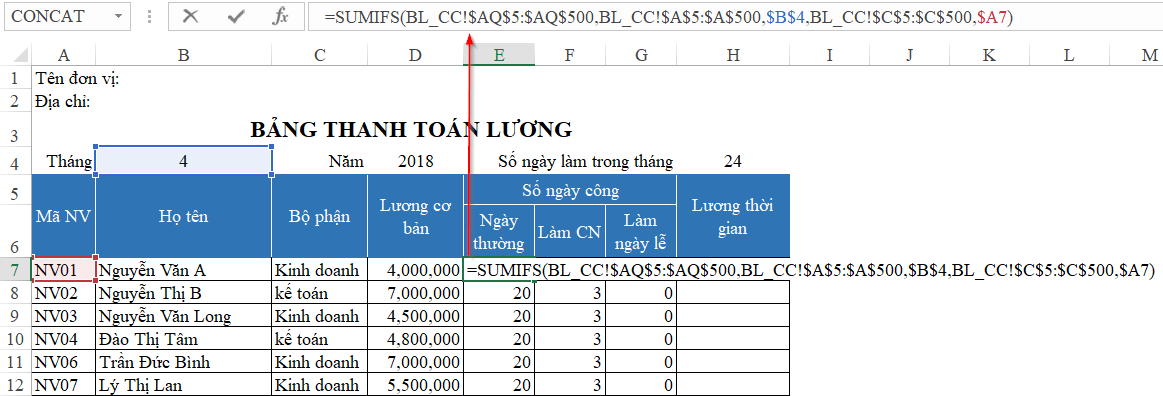Image resolution: width=1163 pixels, height=396 pixels.
Task: Click the Select All corner triangle
Action: [x=22, y=55]
